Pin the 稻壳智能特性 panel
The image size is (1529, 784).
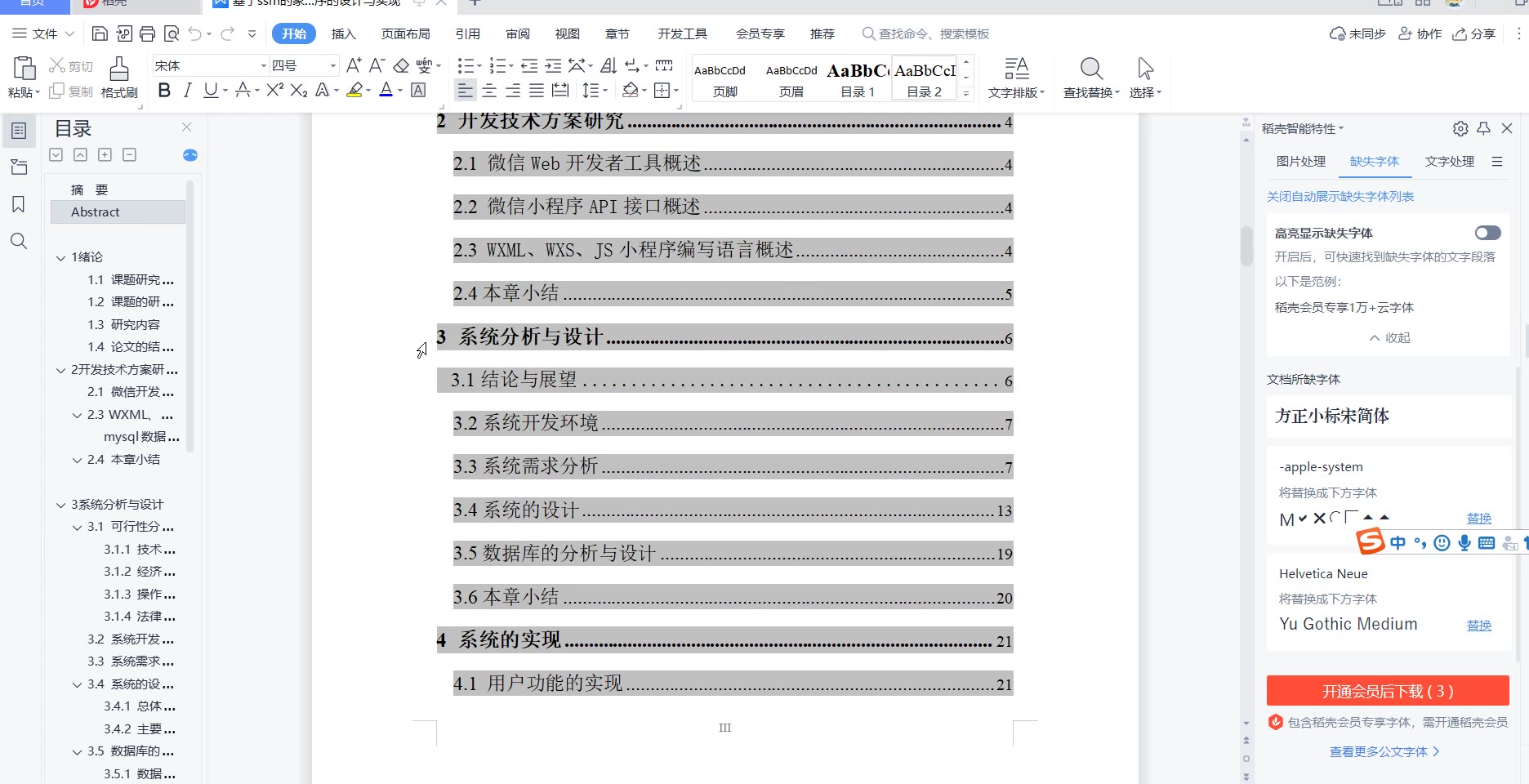tap(1484, 128)
